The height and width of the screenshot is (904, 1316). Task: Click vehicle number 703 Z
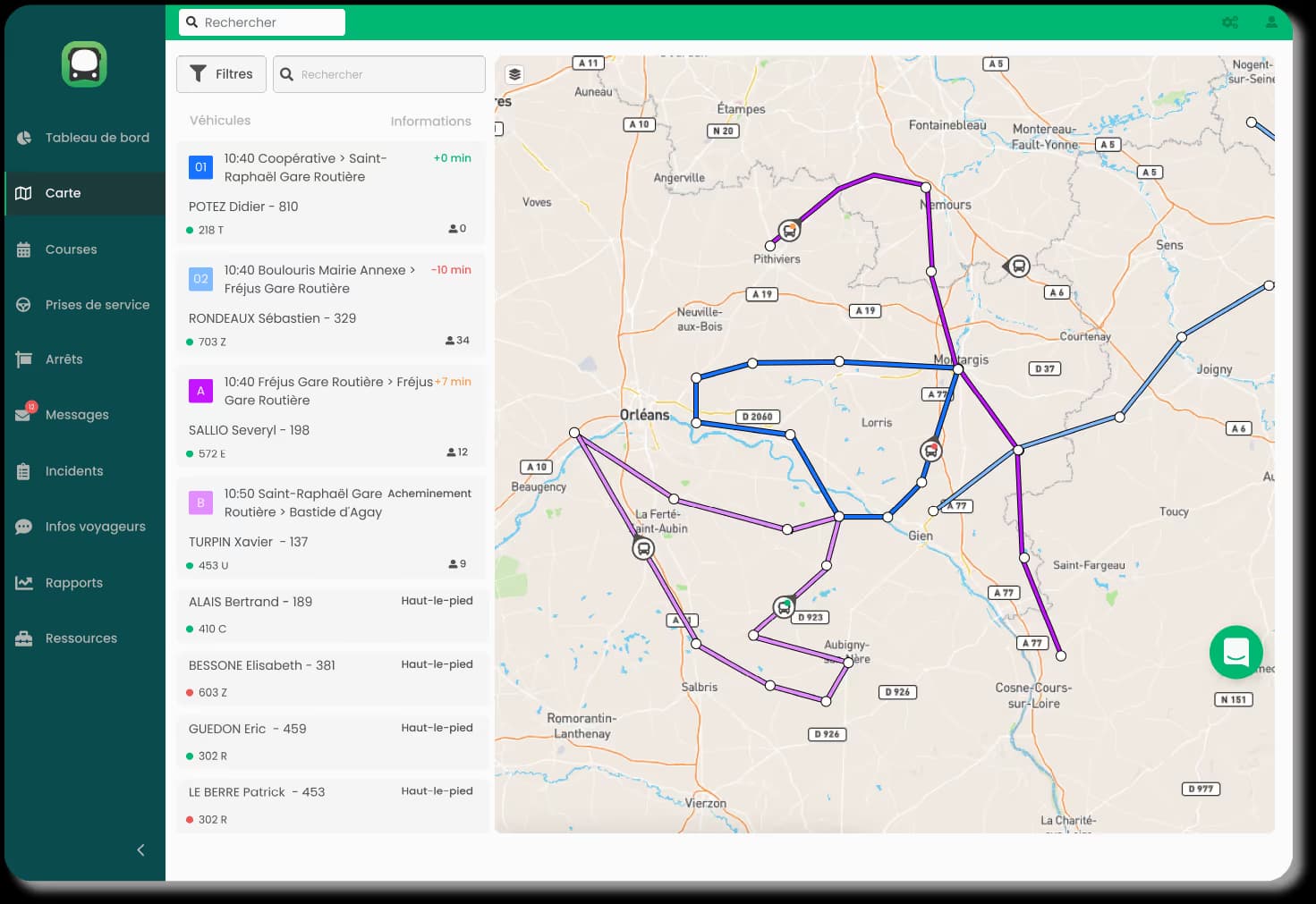click(212, 342)
